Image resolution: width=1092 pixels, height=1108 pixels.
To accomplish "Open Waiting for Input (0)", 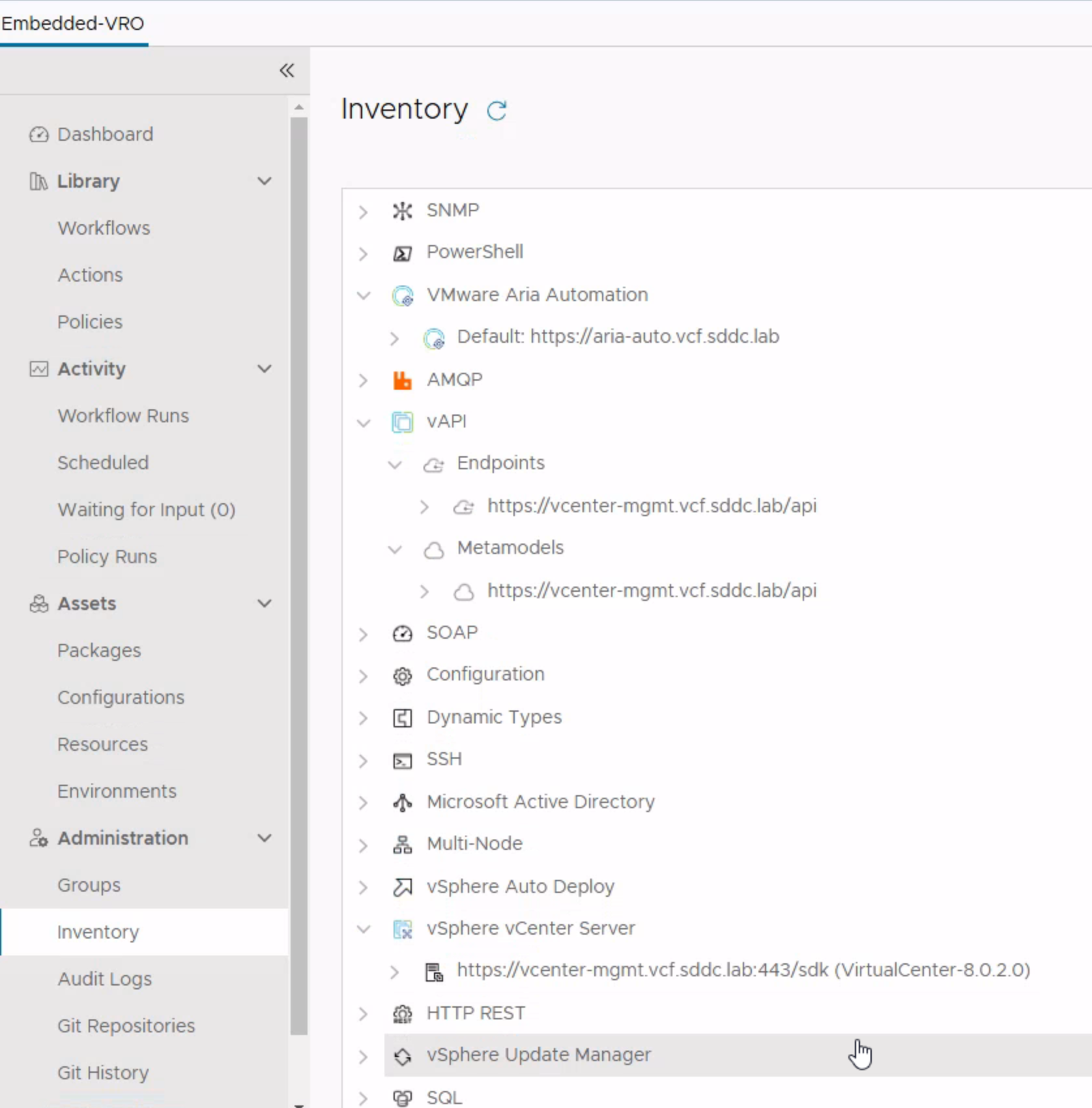I will 147,510.
